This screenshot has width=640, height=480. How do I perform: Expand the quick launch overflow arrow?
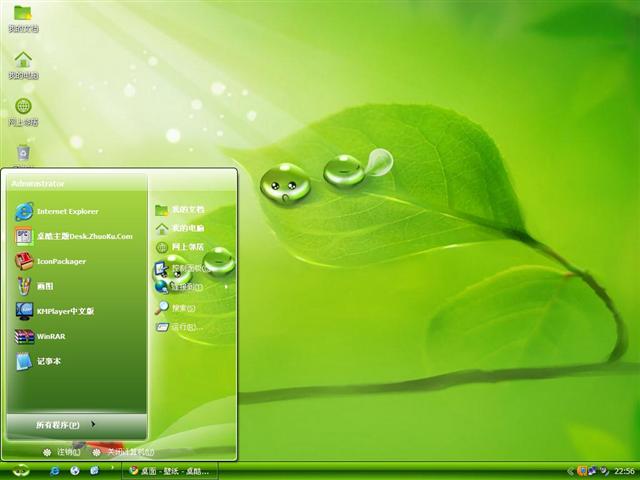(x=112, y=467)
